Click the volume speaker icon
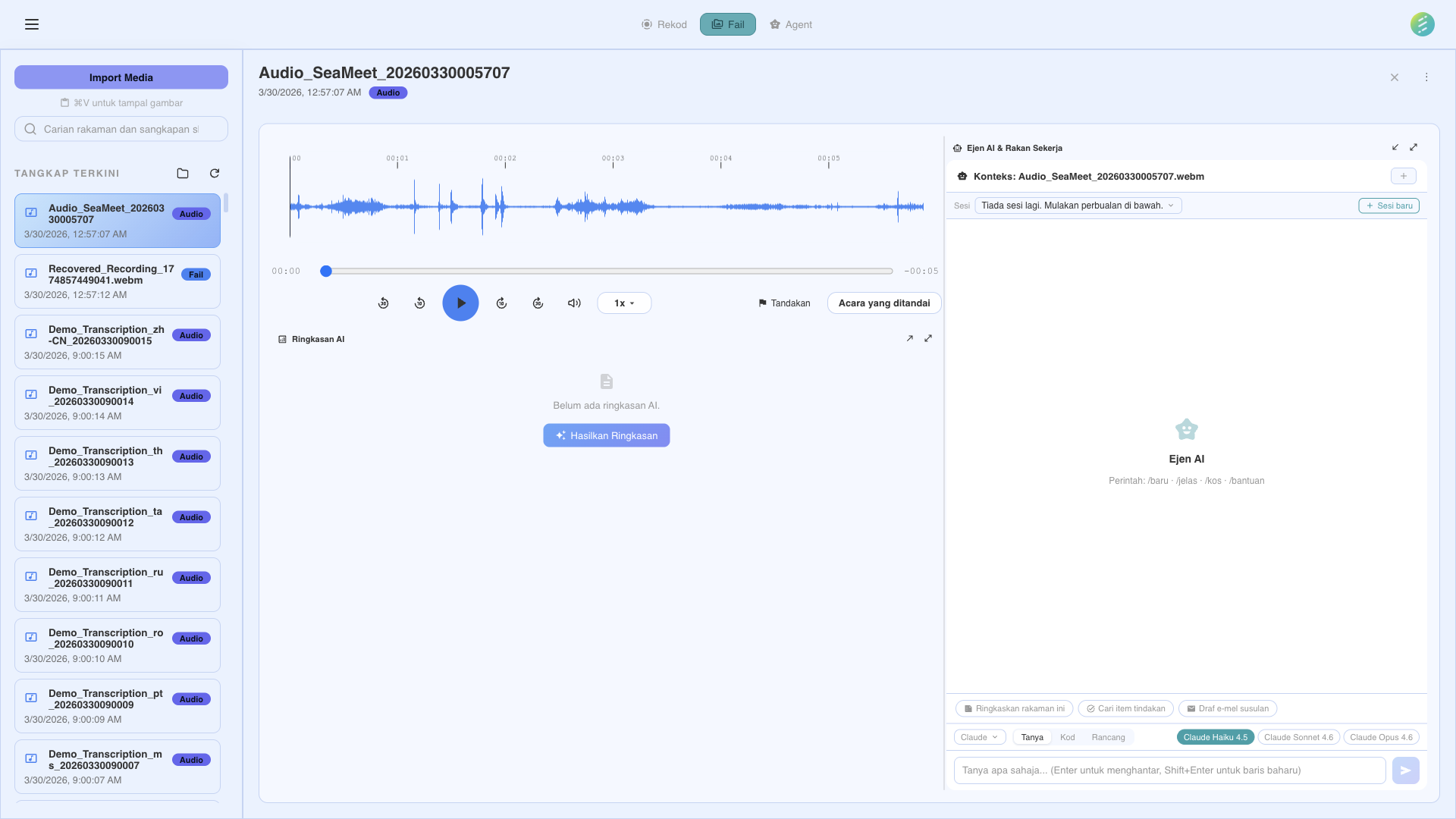 [574, 303]
